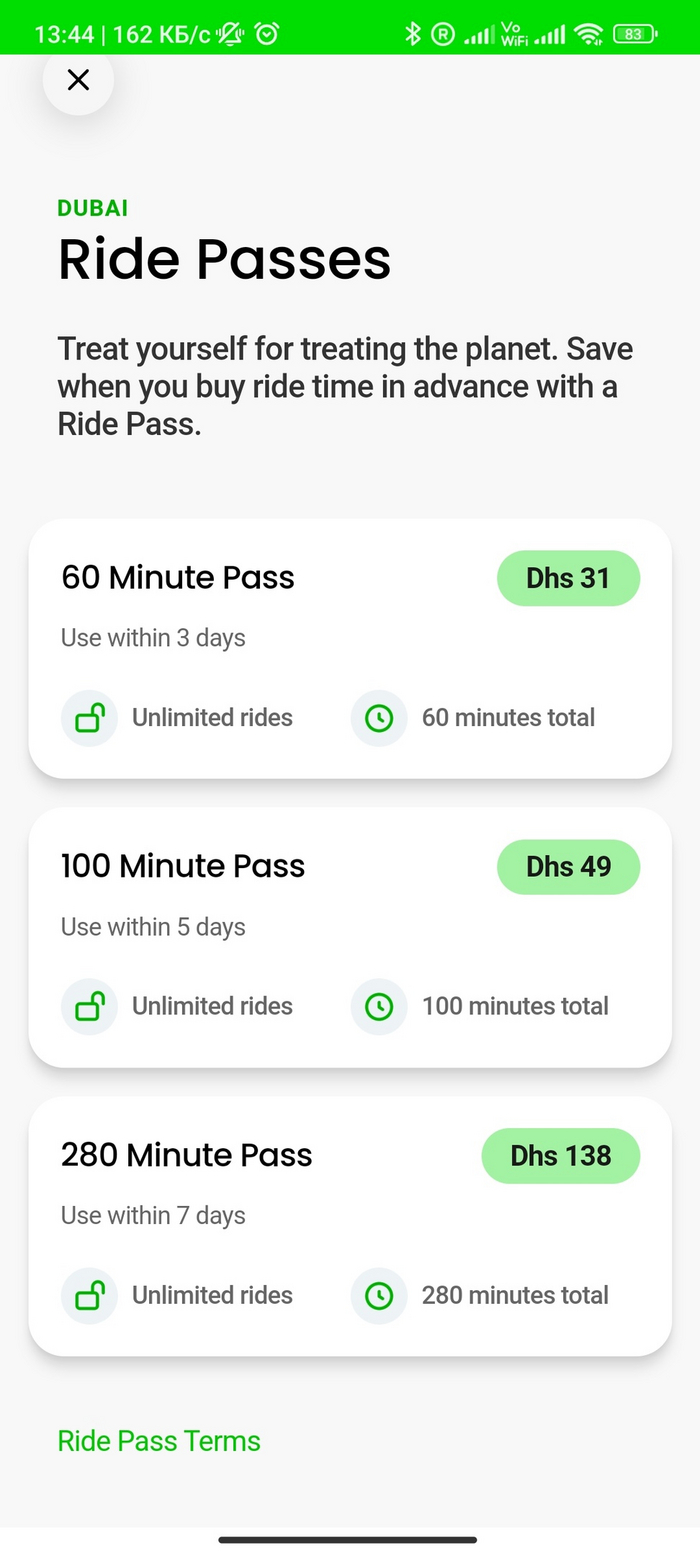Screen dimensions: 700x1556
Task: Dismiss the Ride Passes screen with X
Action: (x=78, y=80)
